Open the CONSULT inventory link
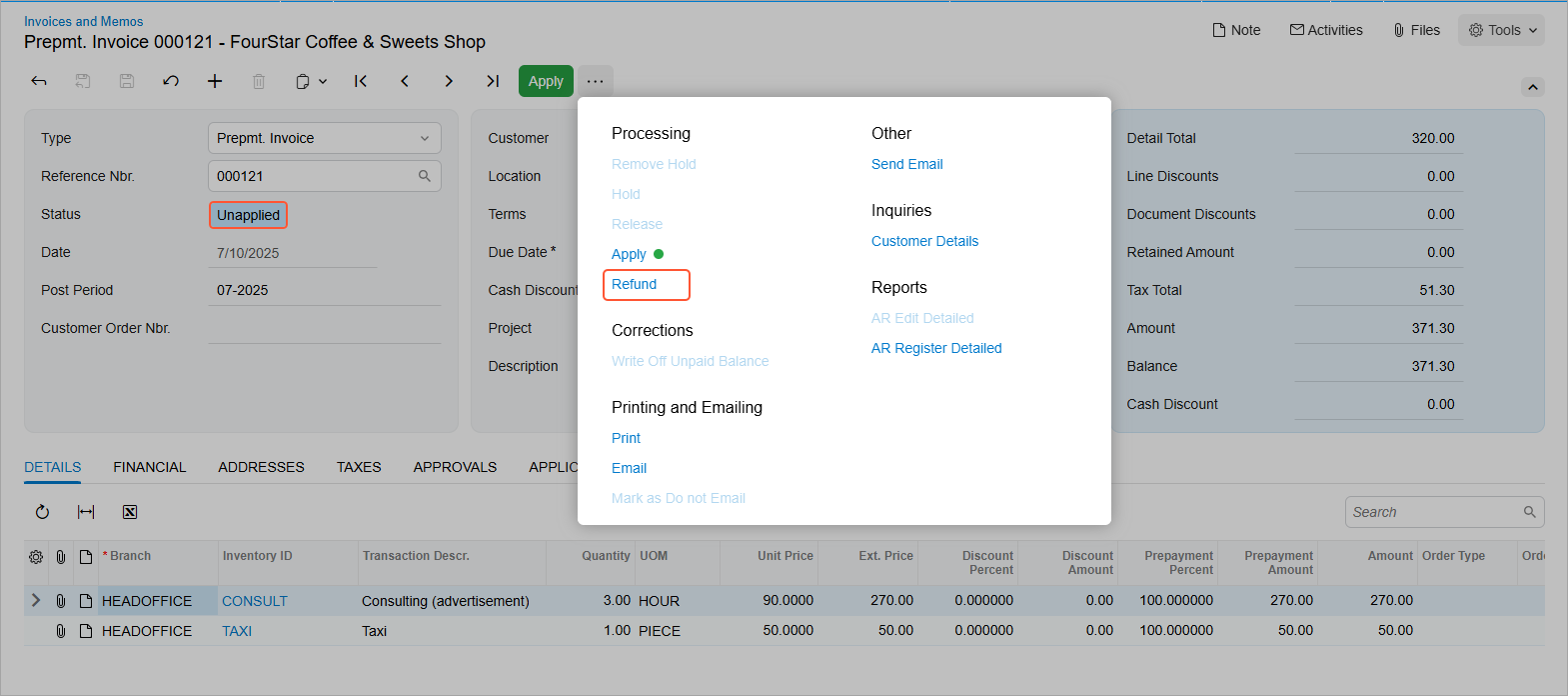The height and width of the screenshot is (696, 1568). coord(255,601)
